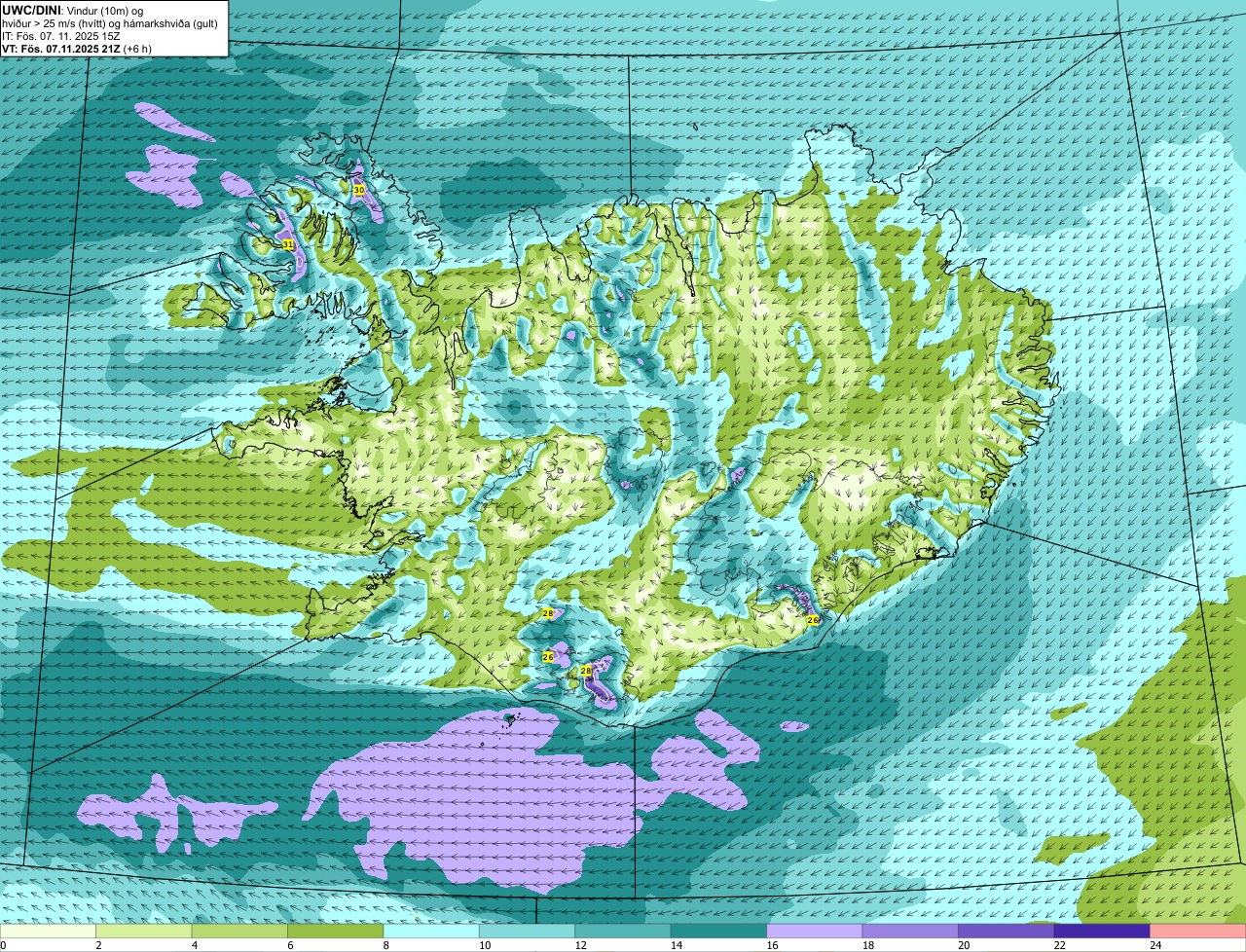Select the light lavender 16–18 m/s legend swatch
The height and width of the screenshot is (952, 1246).
point(815,931)
